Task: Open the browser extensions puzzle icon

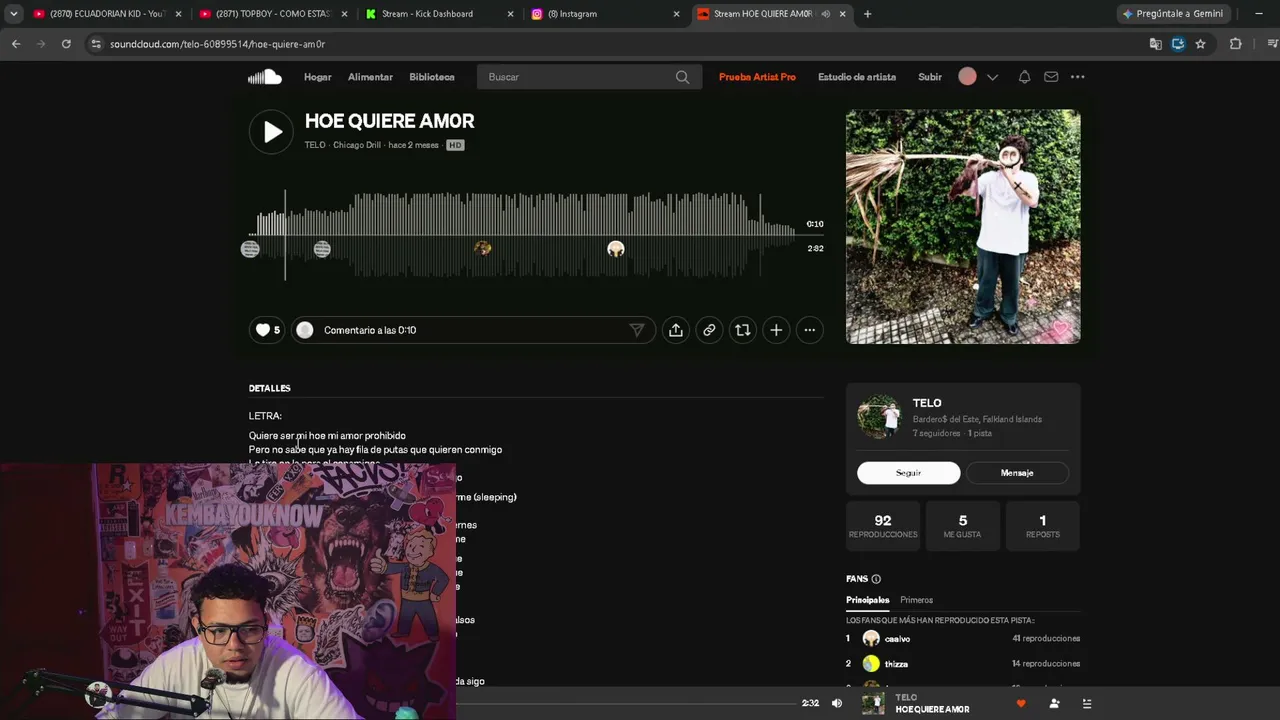Action: click(1235, 44)
